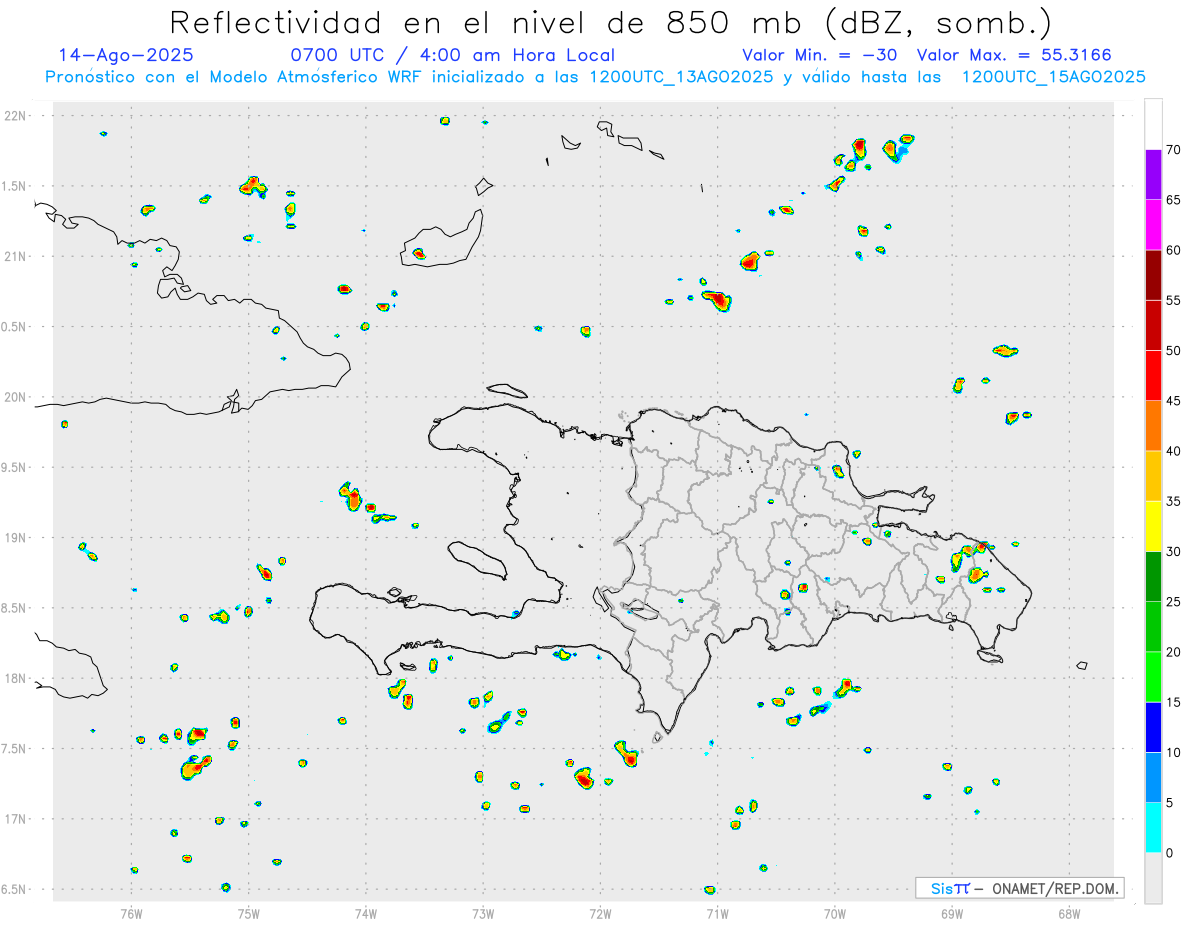
Task: Click the time label '0700 UTC / 4:00 am Hora Local'
Action: point(453,56)
